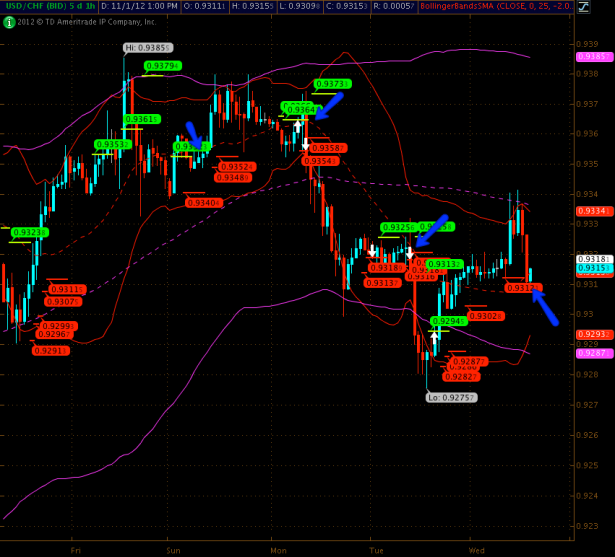Click the green info icon at top-left
The width and height of the screenshot is (615, 557).
(8, 21)
